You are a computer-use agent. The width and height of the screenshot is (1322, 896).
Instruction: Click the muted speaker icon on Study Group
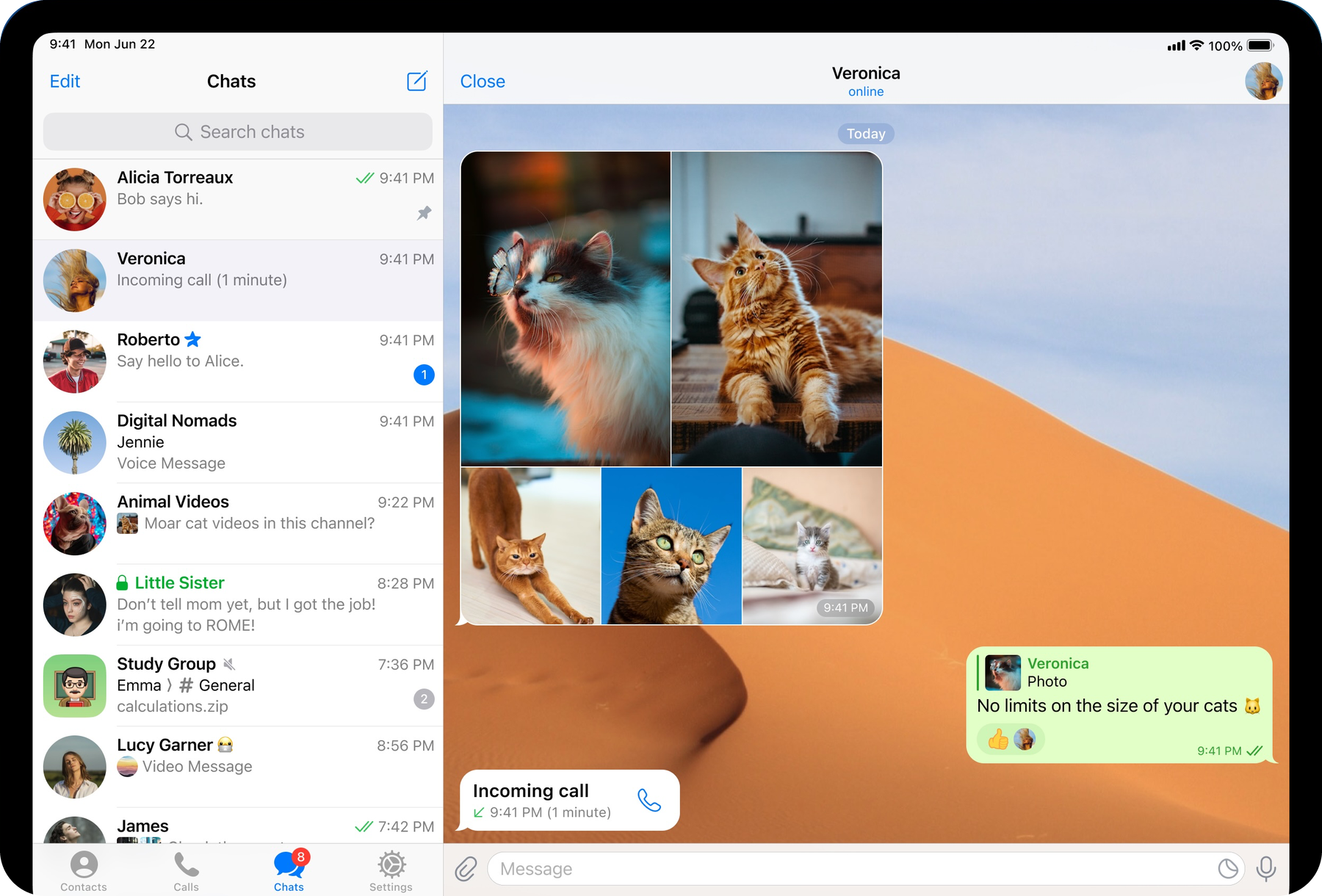click(x=229, y=664)
